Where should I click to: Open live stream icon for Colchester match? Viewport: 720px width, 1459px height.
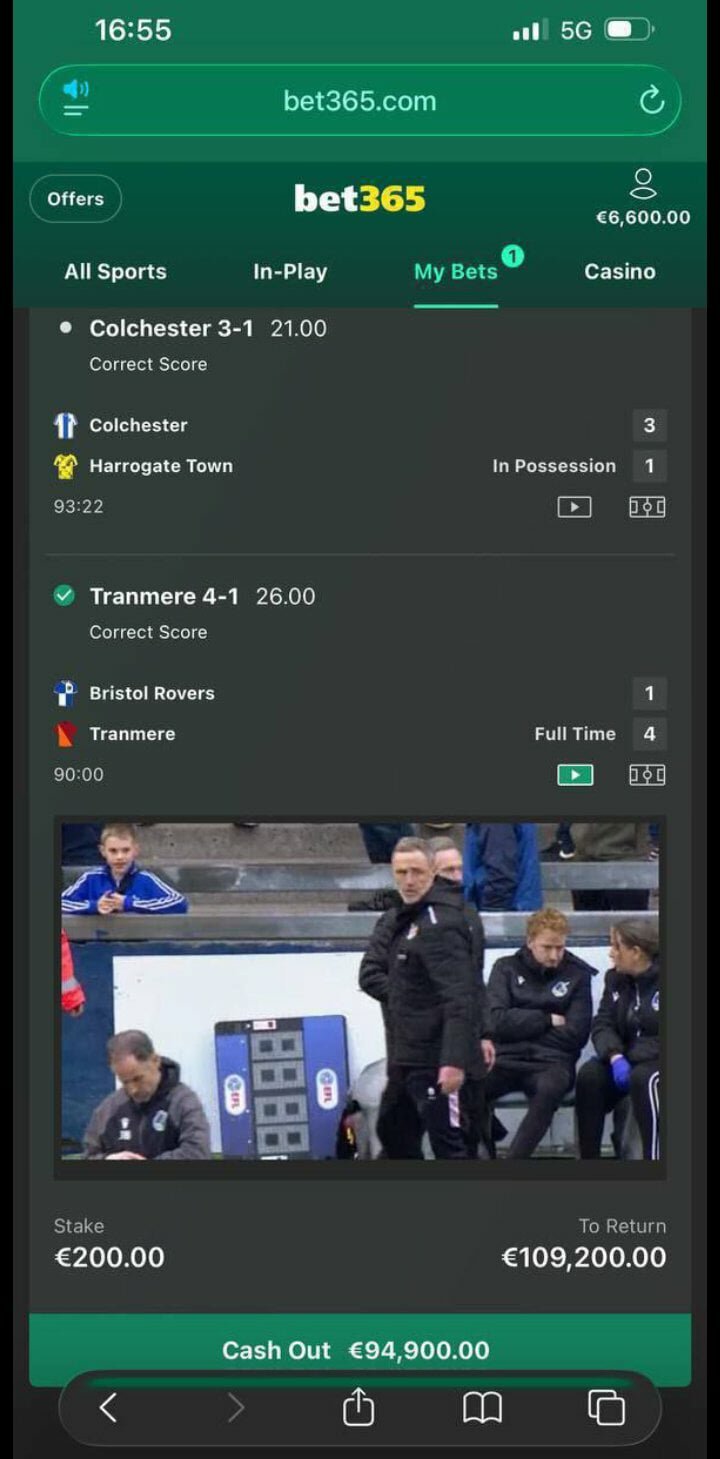(x=574, y=507)
